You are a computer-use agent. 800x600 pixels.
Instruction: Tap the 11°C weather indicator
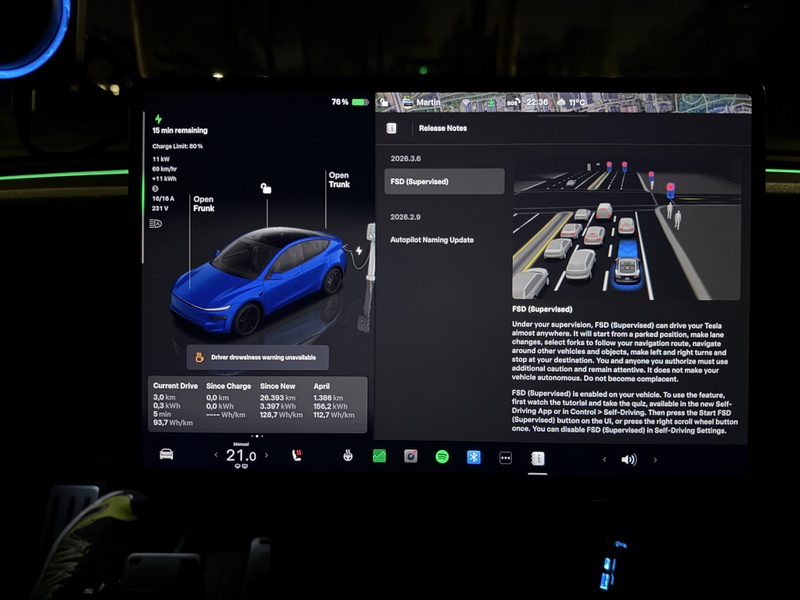tap(571, 102)
